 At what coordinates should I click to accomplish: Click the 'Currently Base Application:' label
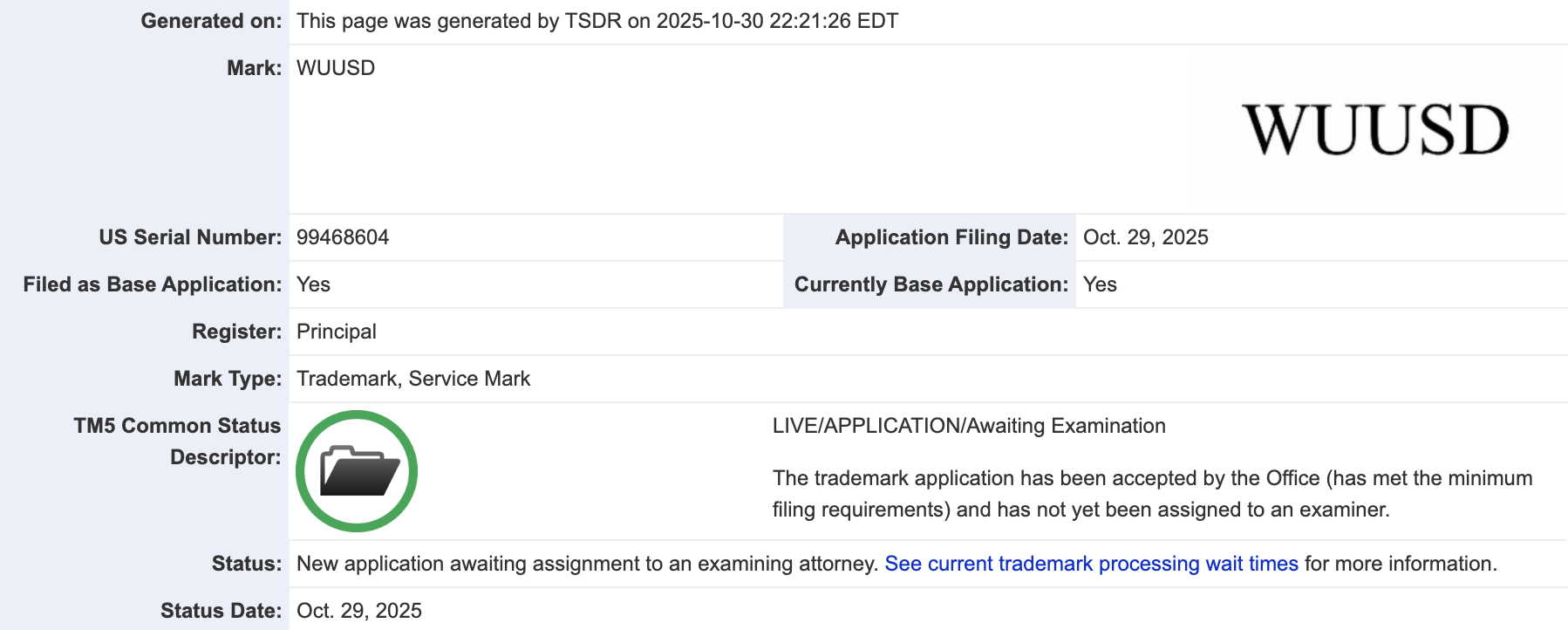931,284
